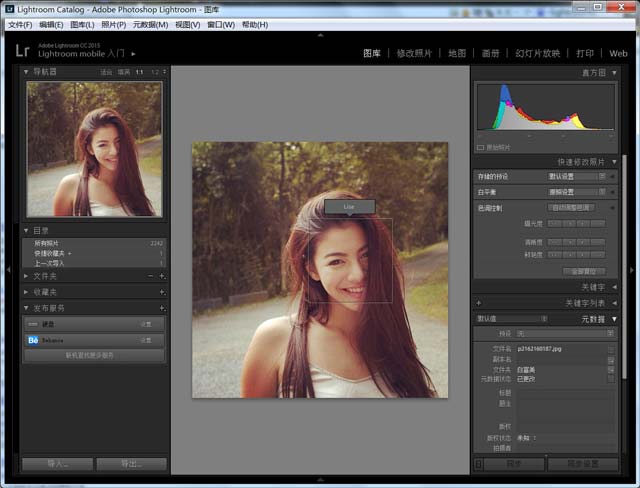Open the 窗口(W) menu
The height and width of the screenshot is (488, 640).
point(221,25)
